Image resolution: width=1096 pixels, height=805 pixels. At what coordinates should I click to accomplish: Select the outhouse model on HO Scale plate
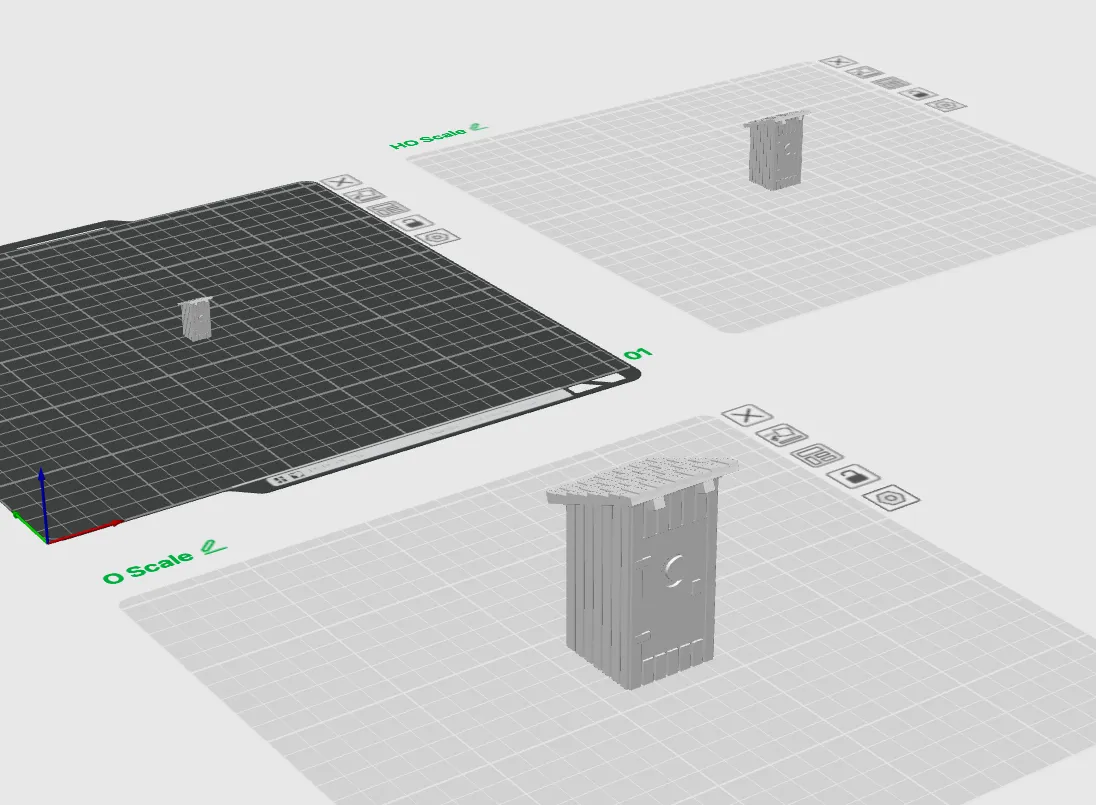(775, 150)
